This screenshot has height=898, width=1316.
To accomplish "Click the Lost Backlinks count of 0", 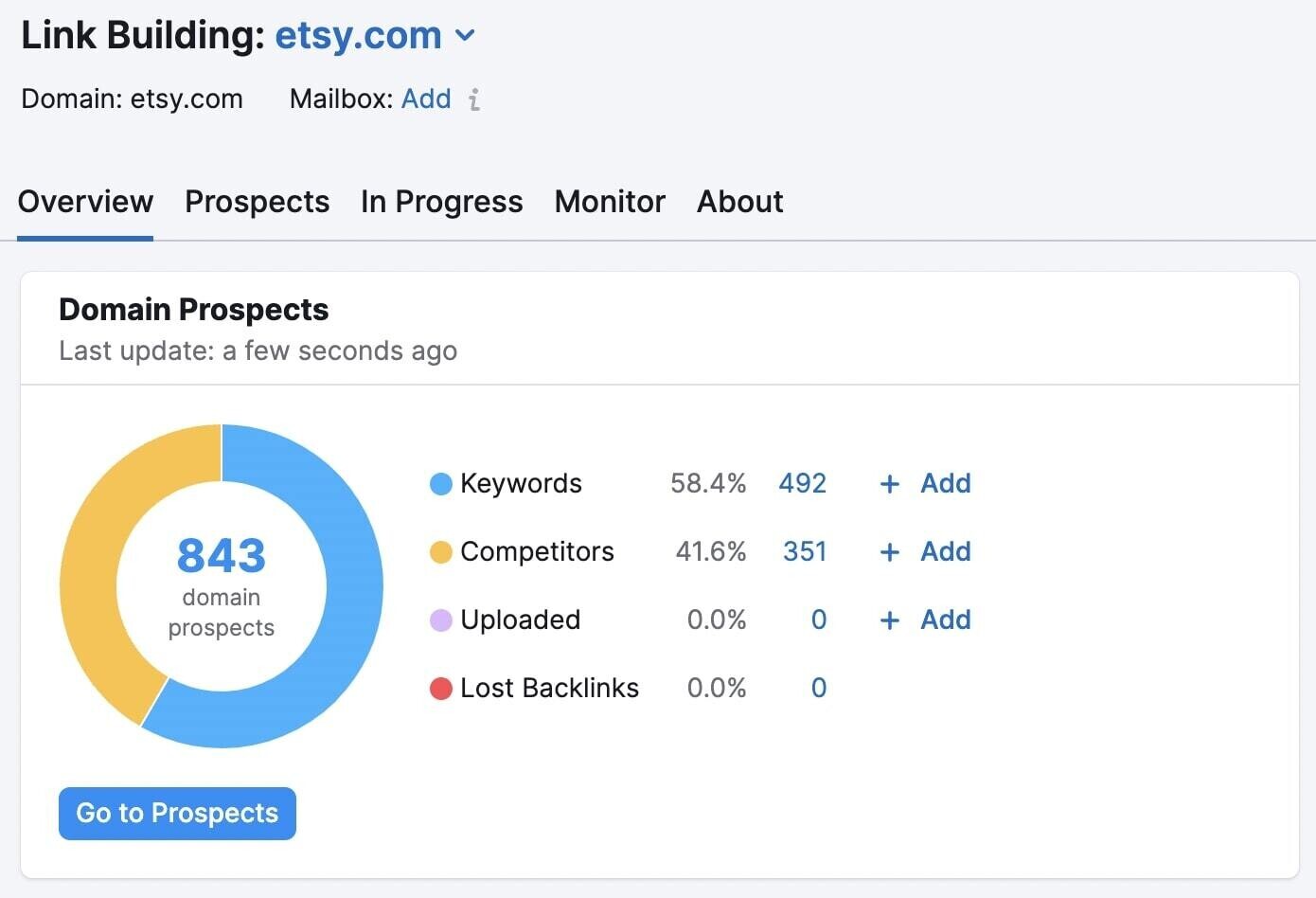I will tap(819, 688).
